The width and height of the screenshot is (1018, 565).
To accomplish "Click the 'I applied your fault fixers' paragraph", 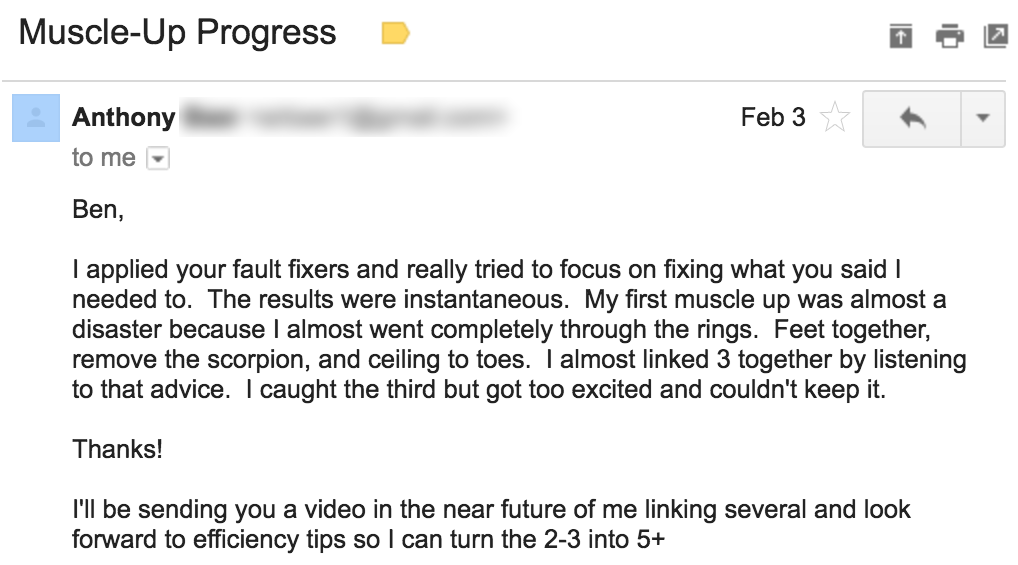I will [519, 329].
